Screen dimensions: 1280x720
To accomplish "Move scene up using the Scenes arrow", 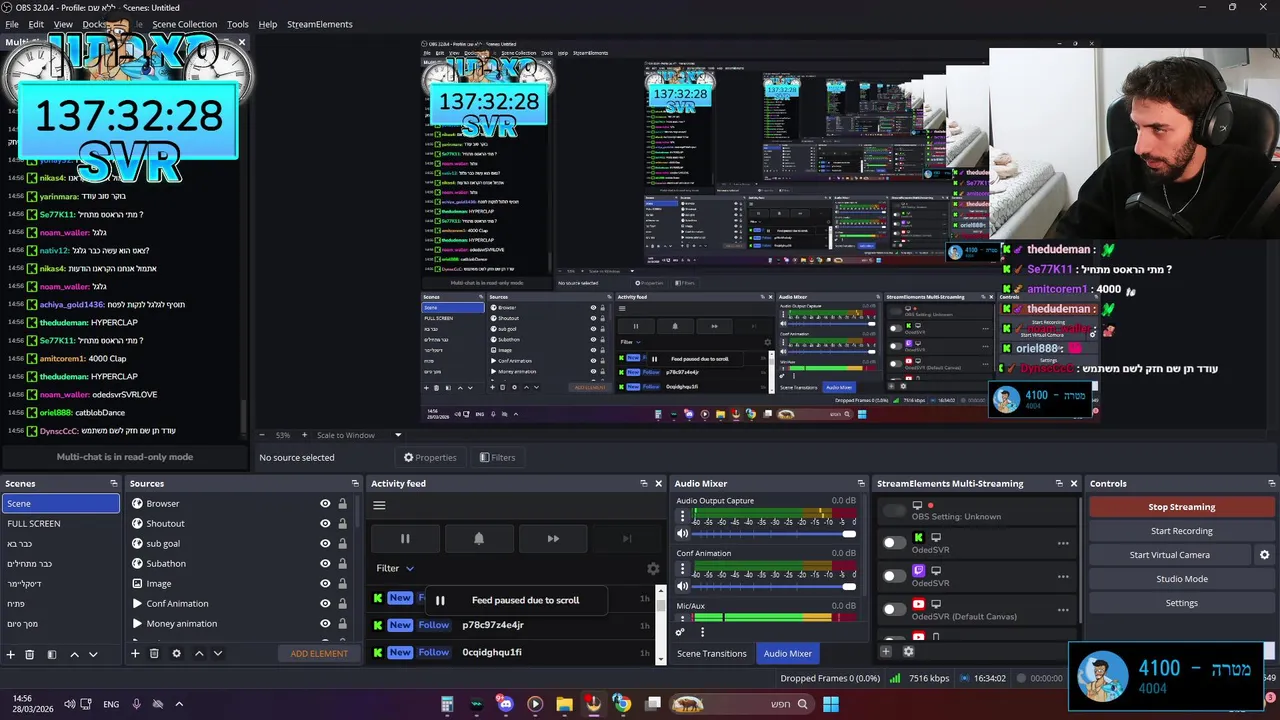I will coord(74,654).
